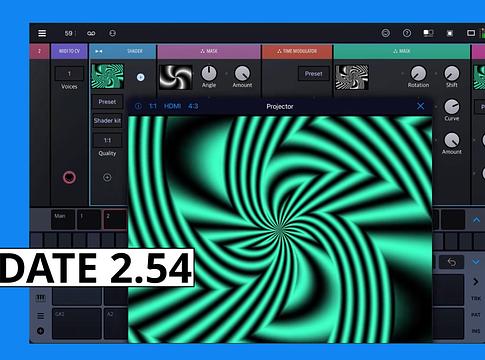Toggle the HDMI output option in Projector
This screenshot has height=360, width=485.
coord(172,106)
